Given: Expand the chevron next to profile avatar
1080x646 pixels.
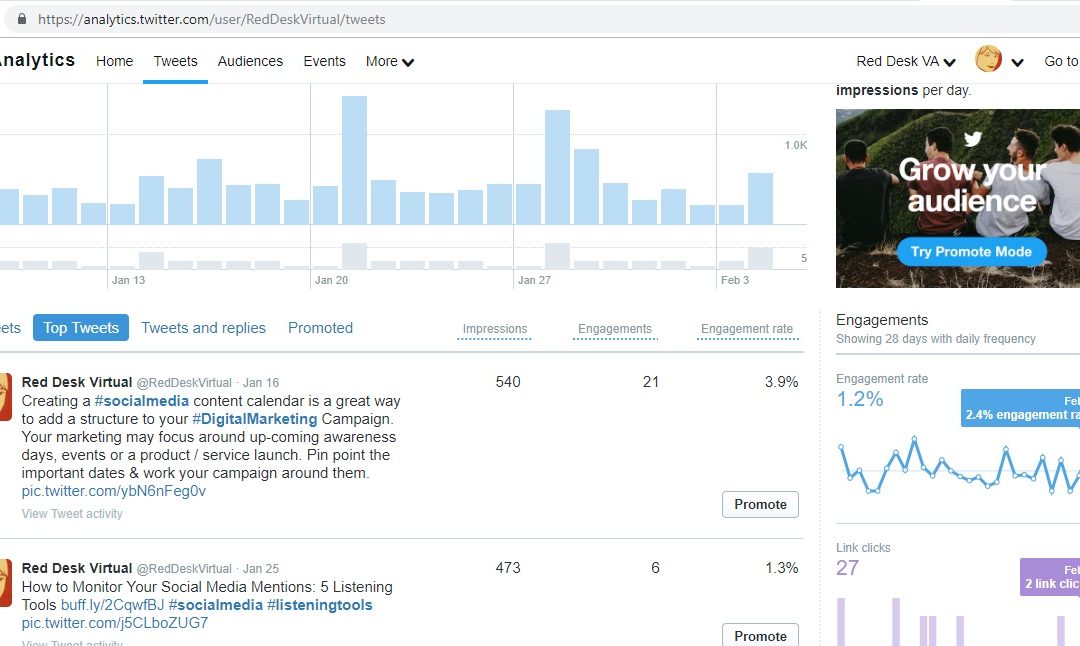Looking at the screenshot, I should click(1017, 62).
